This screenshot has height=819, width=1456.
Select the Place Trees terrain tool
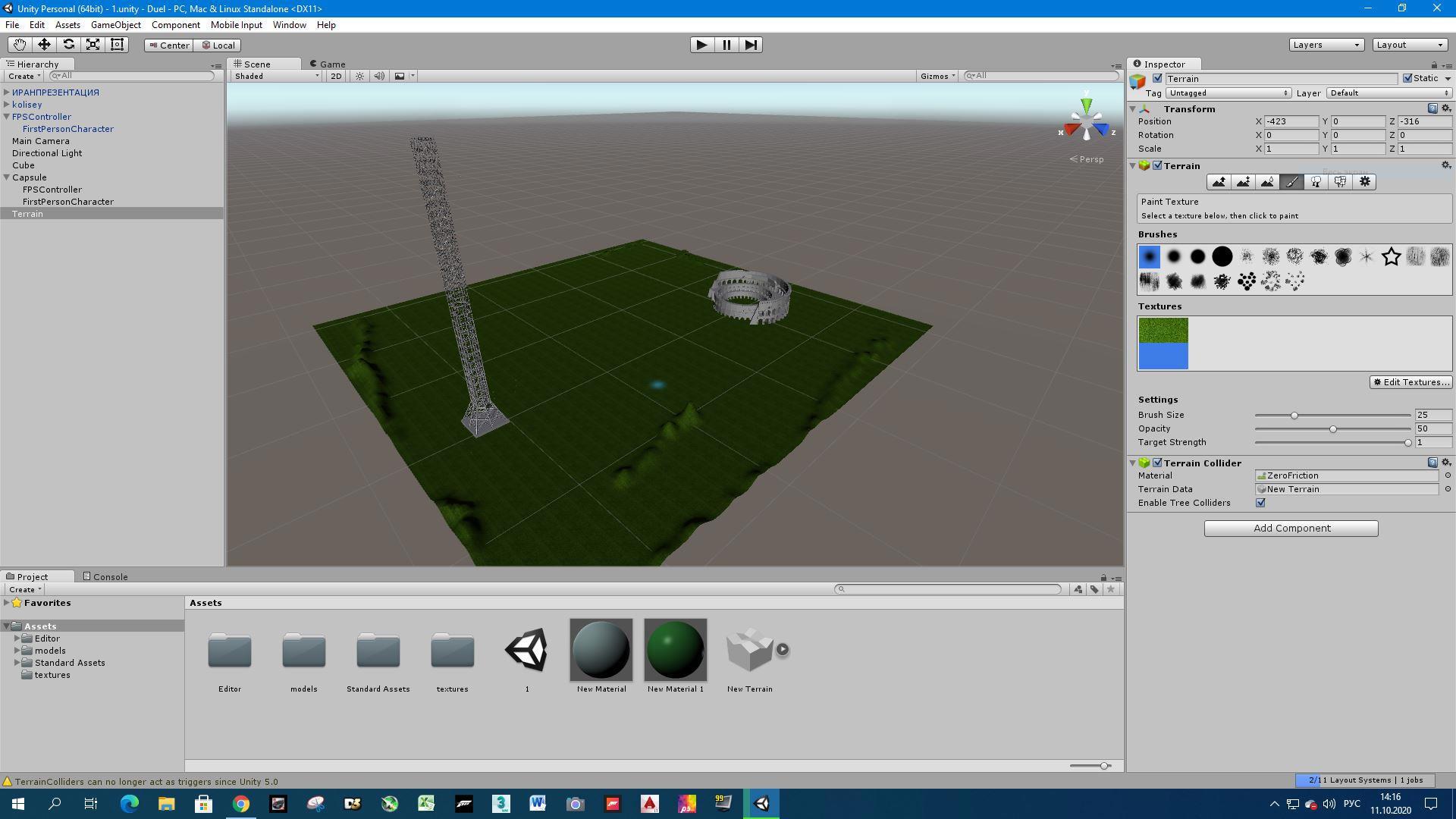pyautogui.click(x=1316, y=182)
